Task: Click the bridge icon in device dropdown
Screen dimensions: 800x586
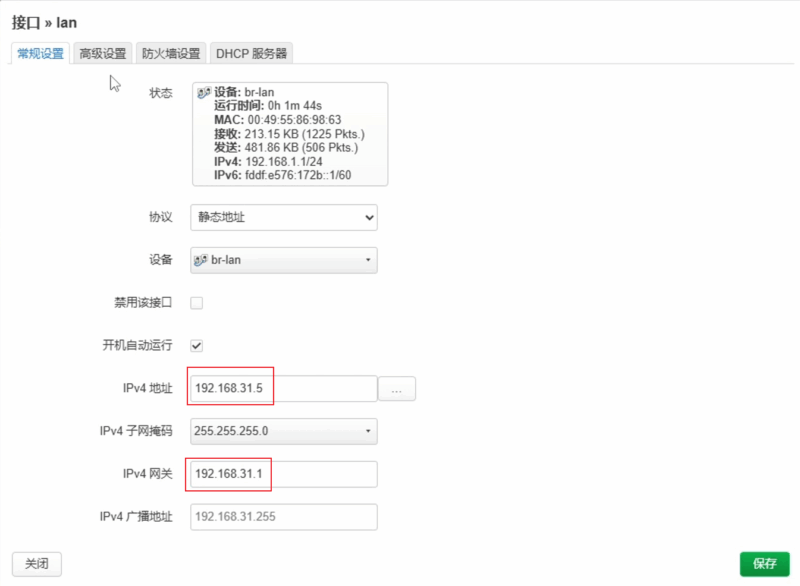Action: (x=201, y=260)
